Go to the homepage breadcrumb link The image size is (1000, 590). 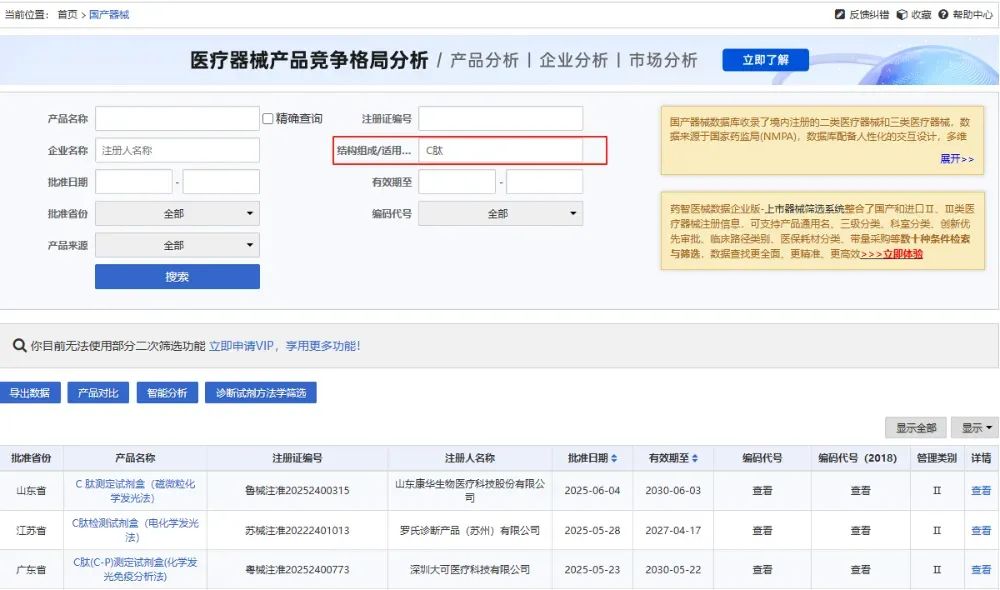(67, 15)
